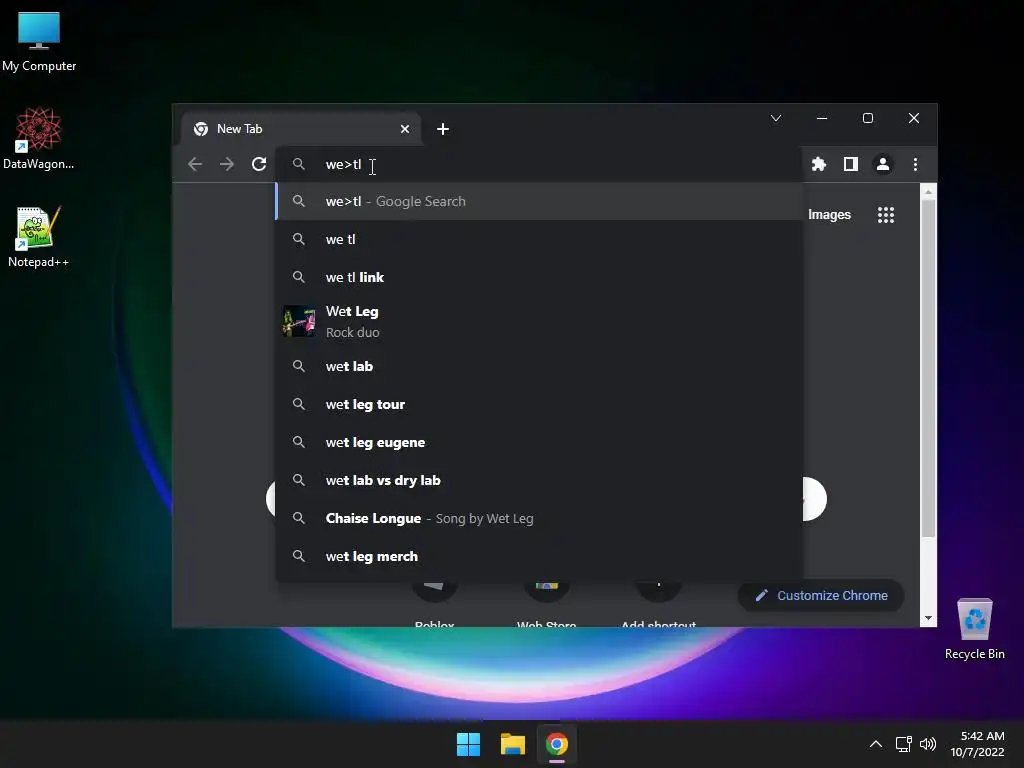Open Google apps grid
The width and height of the screenshot is (1024, 768).
(886, 215)
